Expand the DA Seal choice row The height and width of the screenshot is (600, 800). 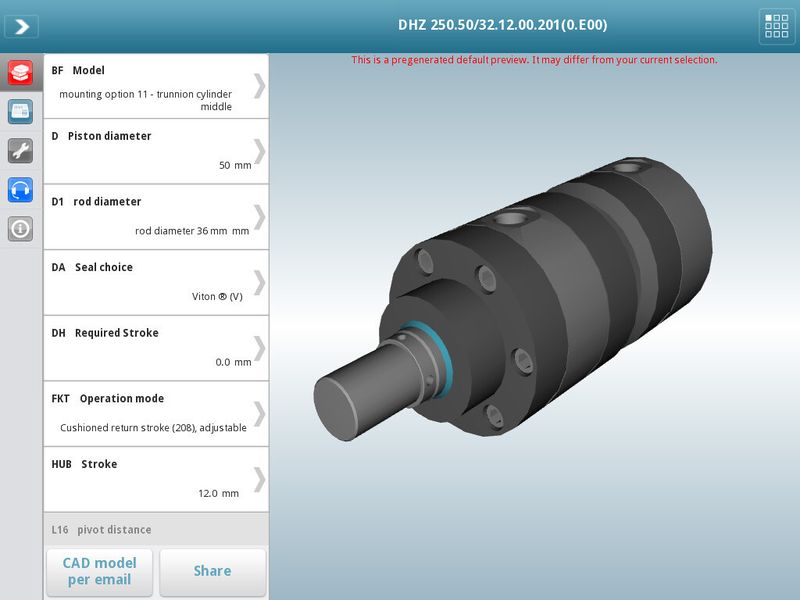pyautogui.click(x=155, y=281)
